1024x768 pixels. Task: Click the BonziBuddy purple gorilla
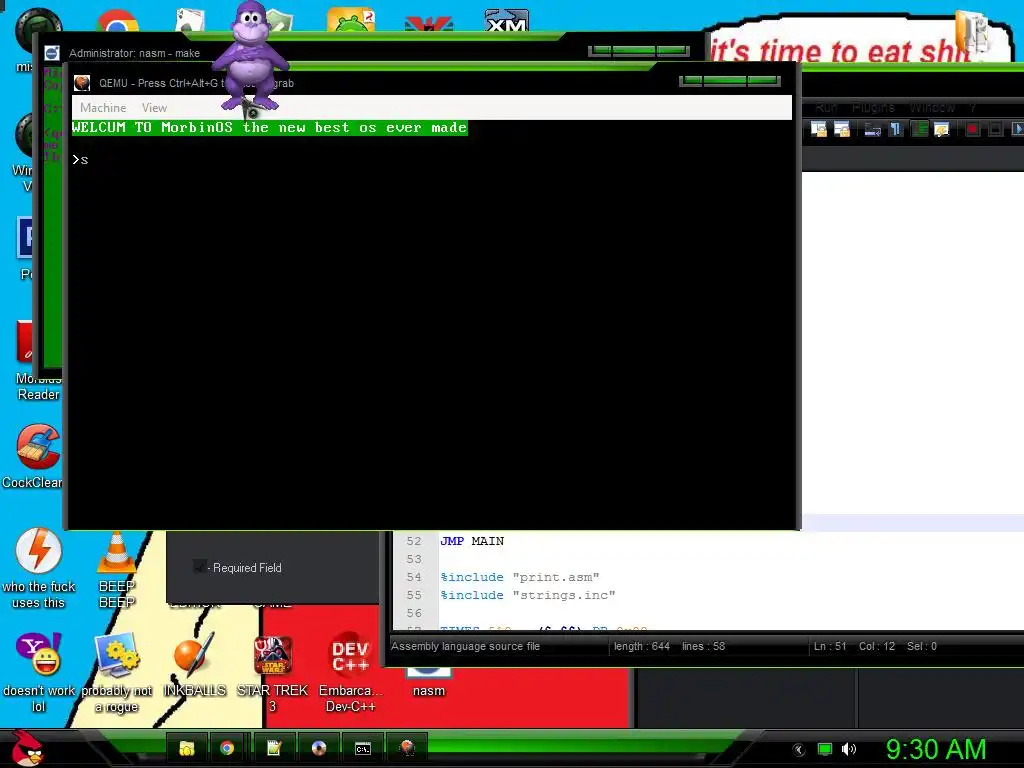(251, 56)
